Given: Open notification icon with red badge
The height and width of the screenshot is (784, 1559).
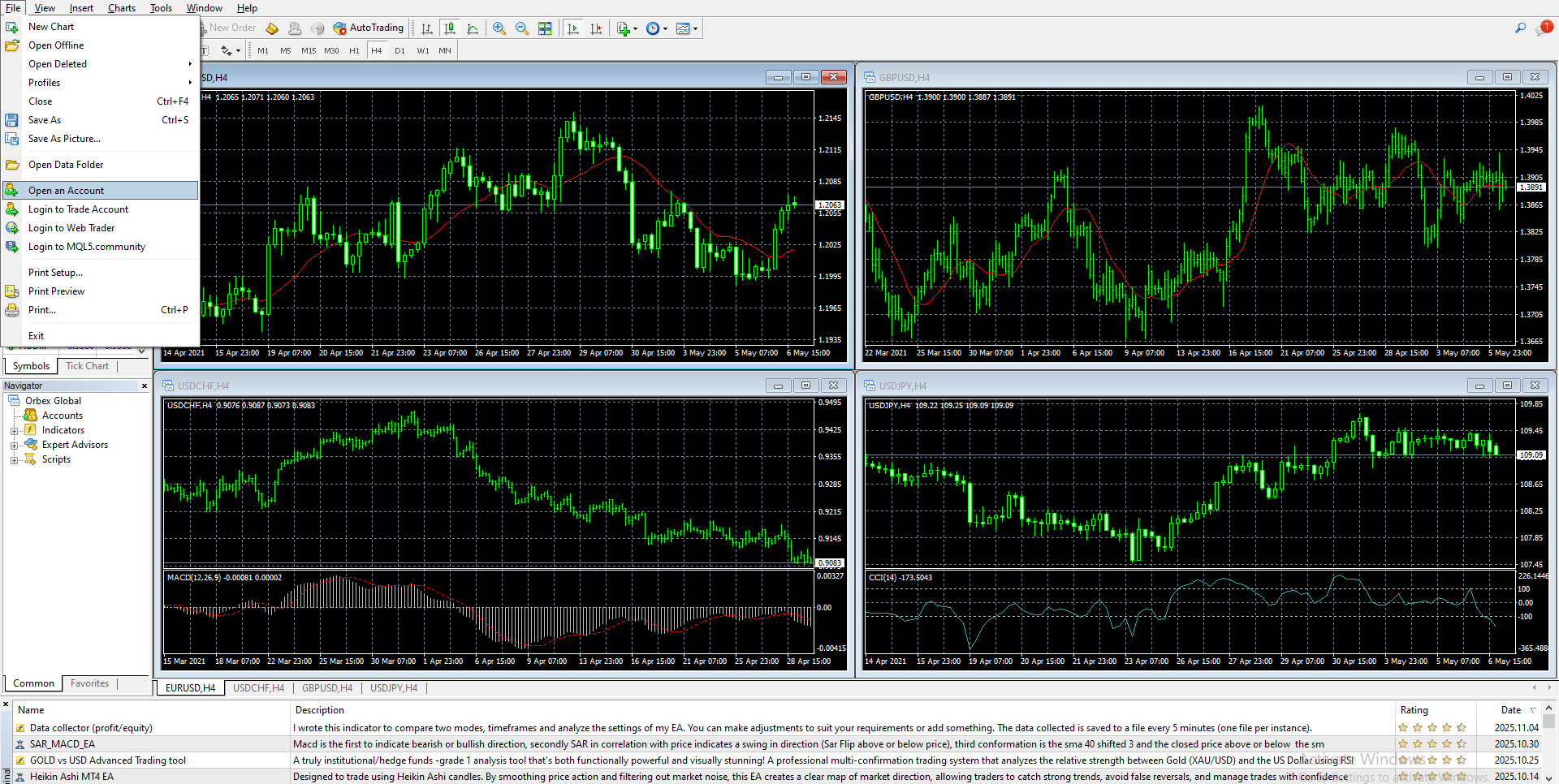Looking at the screenshot, I should click(1543, 28).
